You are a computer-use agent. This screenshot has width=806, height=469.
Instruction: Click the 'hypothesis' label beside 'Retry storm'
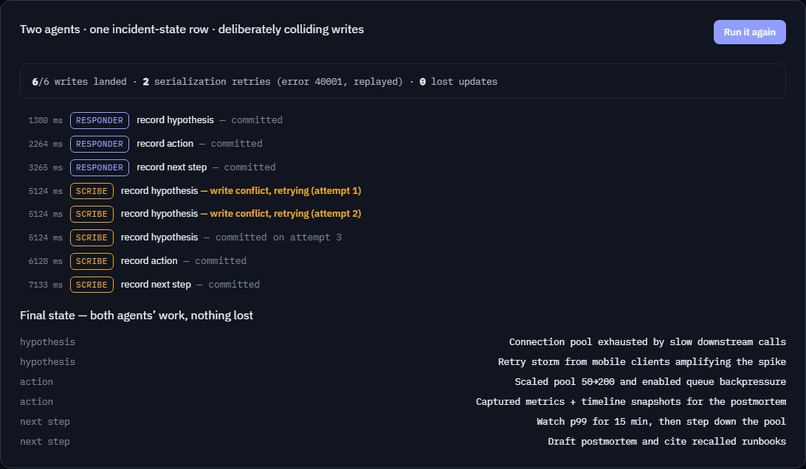[47, 362]
